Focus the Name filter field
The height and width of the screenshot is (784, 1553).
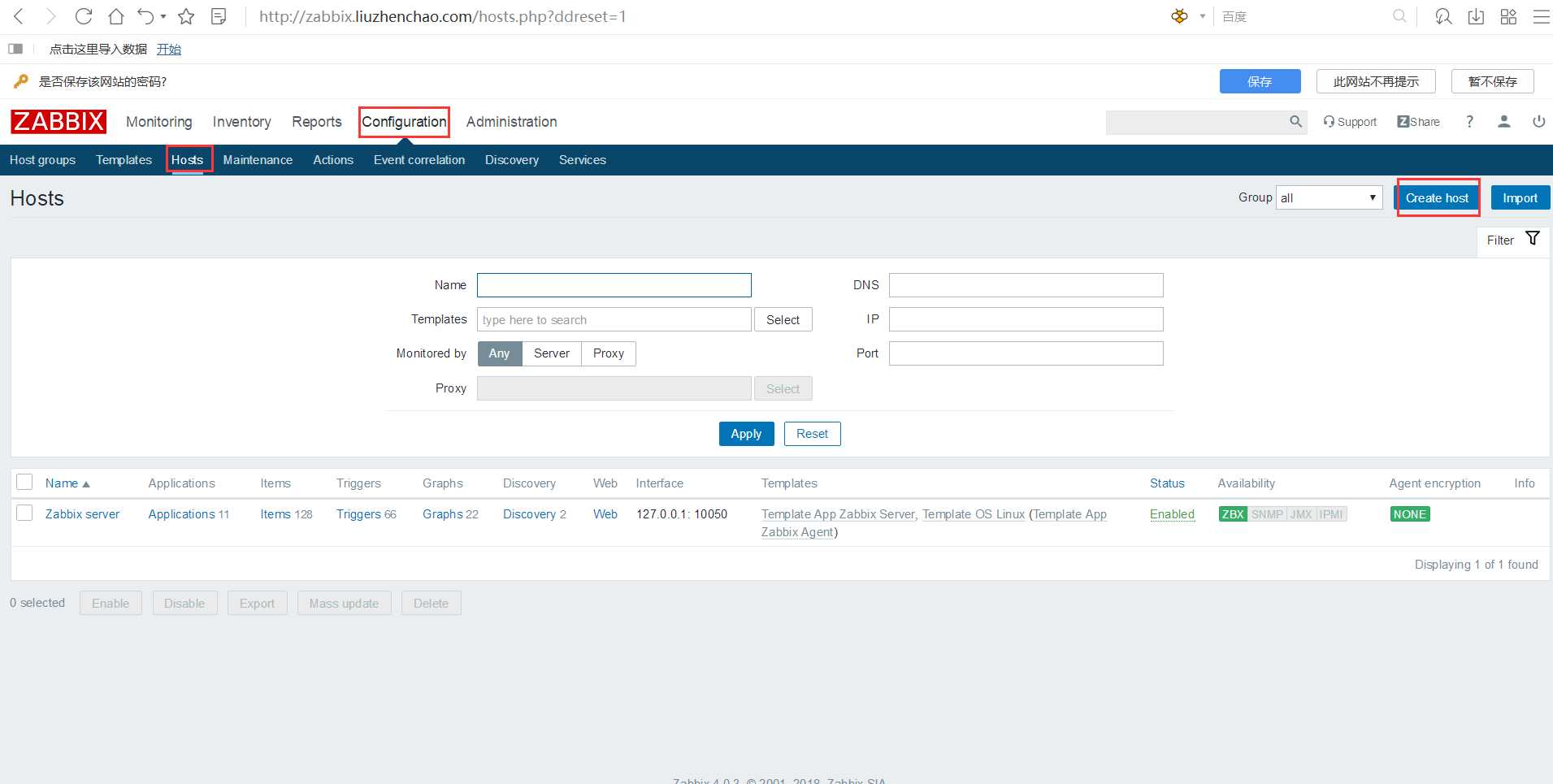614,285
